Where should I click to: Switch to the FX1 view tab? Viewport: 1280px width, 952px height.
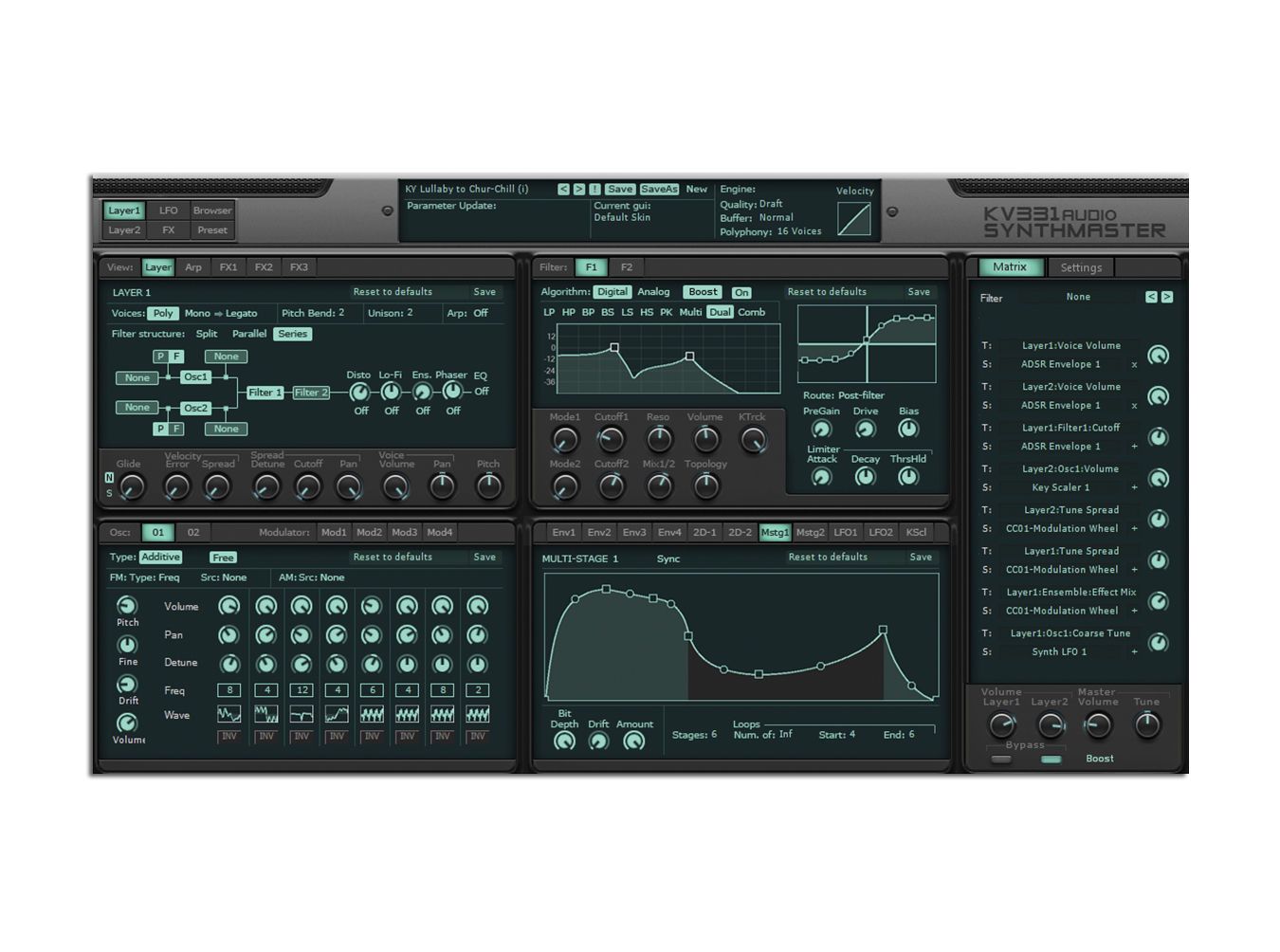[x=229, y=267]
